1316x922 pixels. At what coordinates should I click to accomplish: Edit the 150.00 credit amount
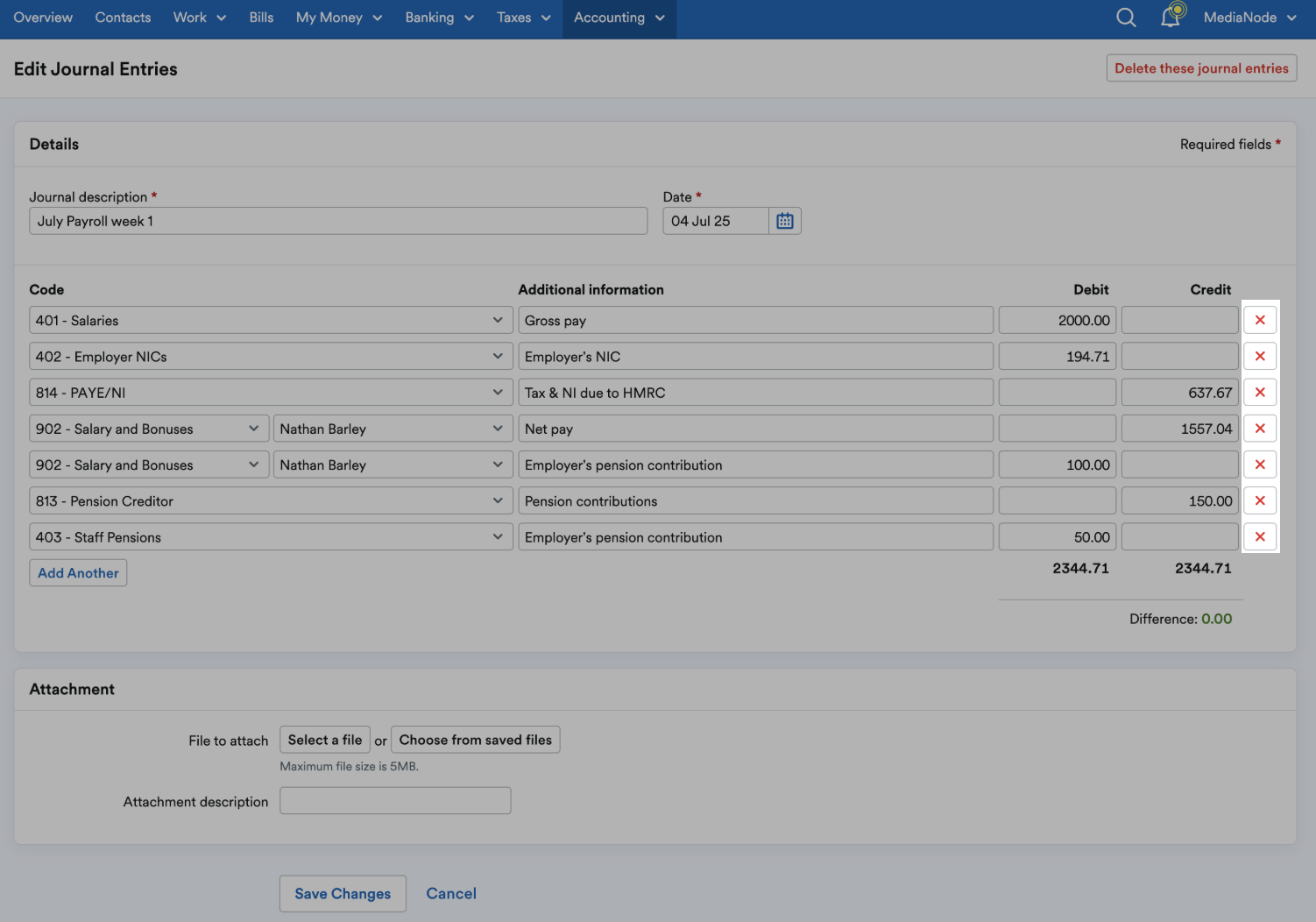[1180, 500]
